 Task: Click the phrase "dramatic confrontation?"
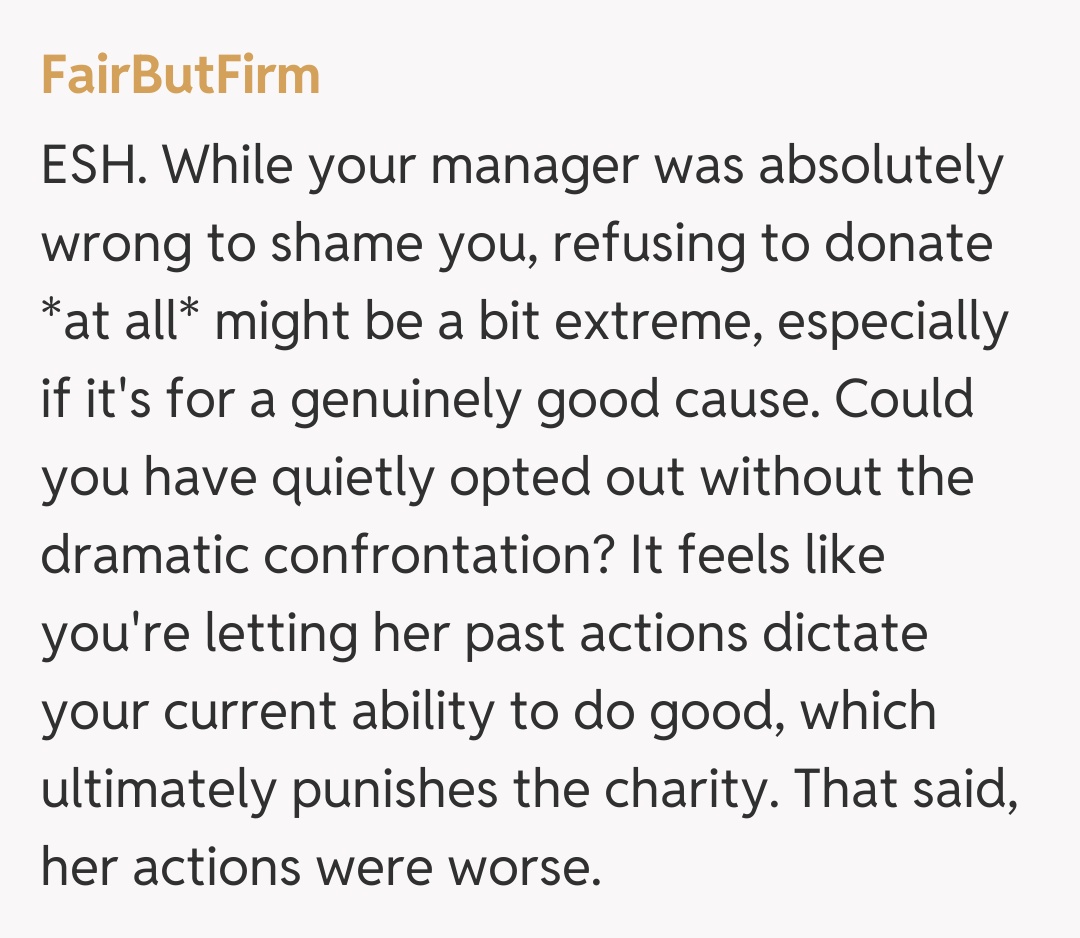coord(327,556)
